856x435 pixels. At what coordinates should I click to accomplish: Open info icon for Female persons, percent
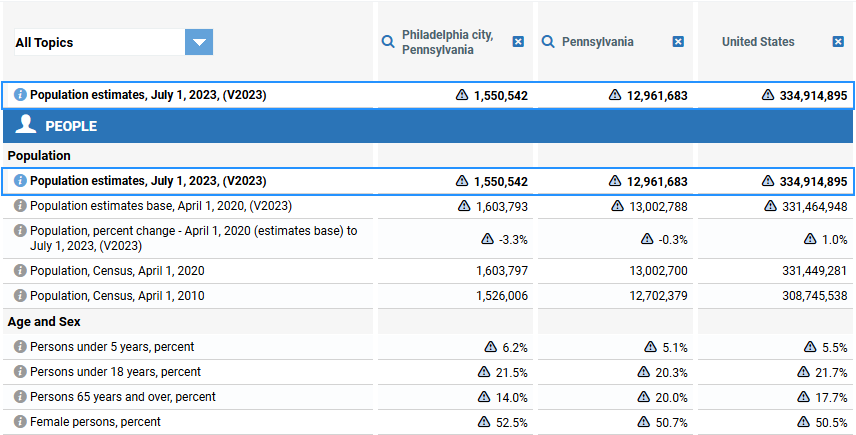(20, 422)
